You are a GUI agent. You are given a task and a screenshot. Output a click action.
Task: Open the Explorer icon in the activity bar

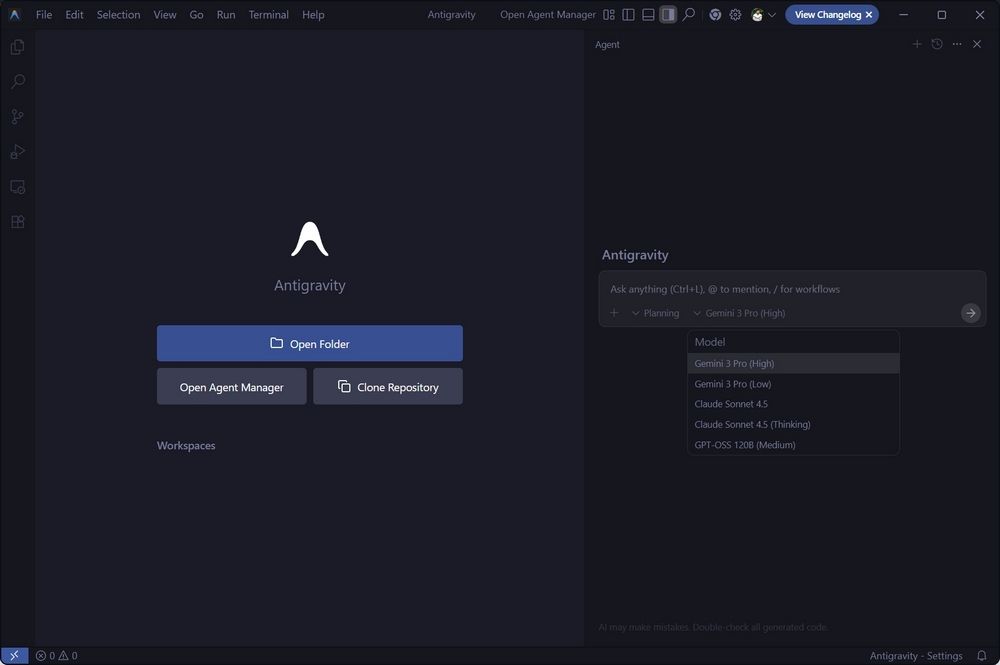17,46
